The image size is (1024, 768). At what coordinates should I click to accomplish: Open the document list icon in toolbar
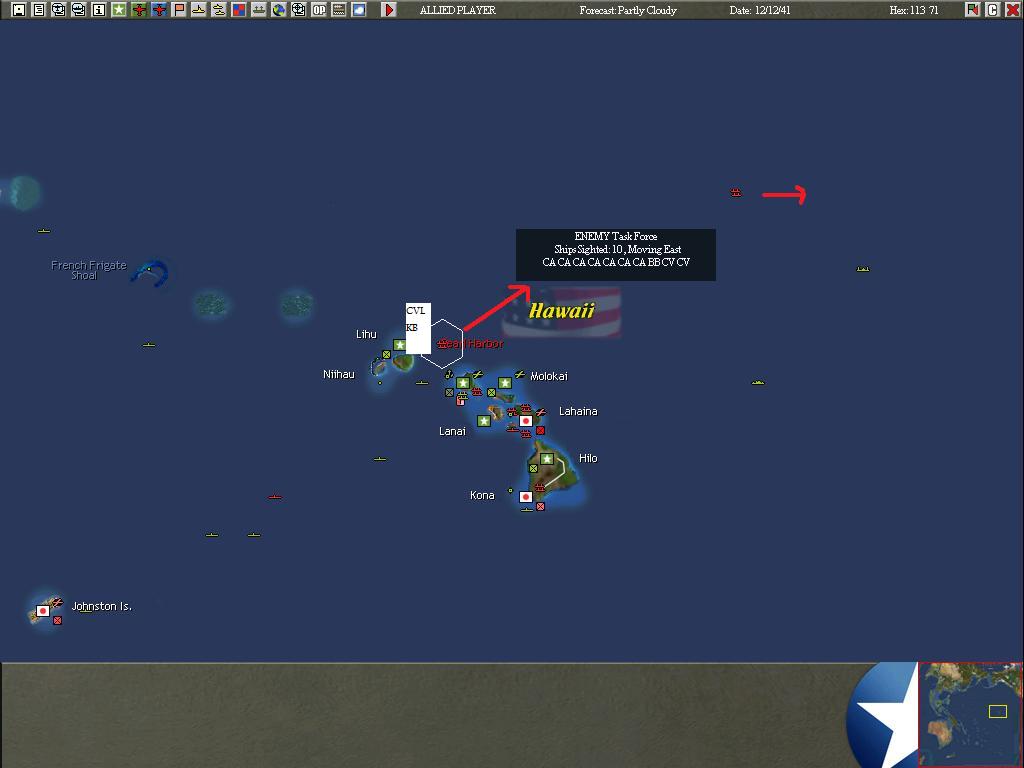tap(39, 10)
